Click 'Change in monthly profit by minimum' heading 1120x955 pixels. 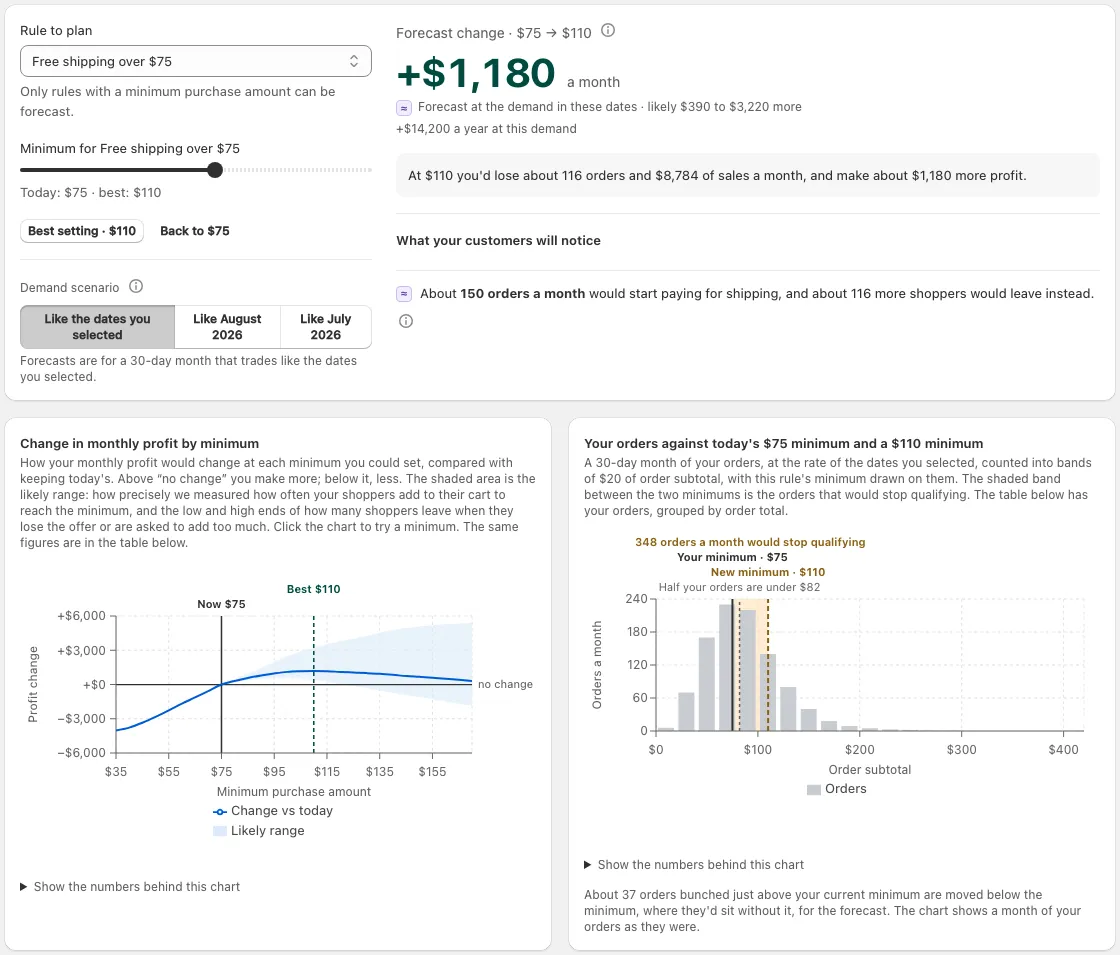click(x=139, y=444)
